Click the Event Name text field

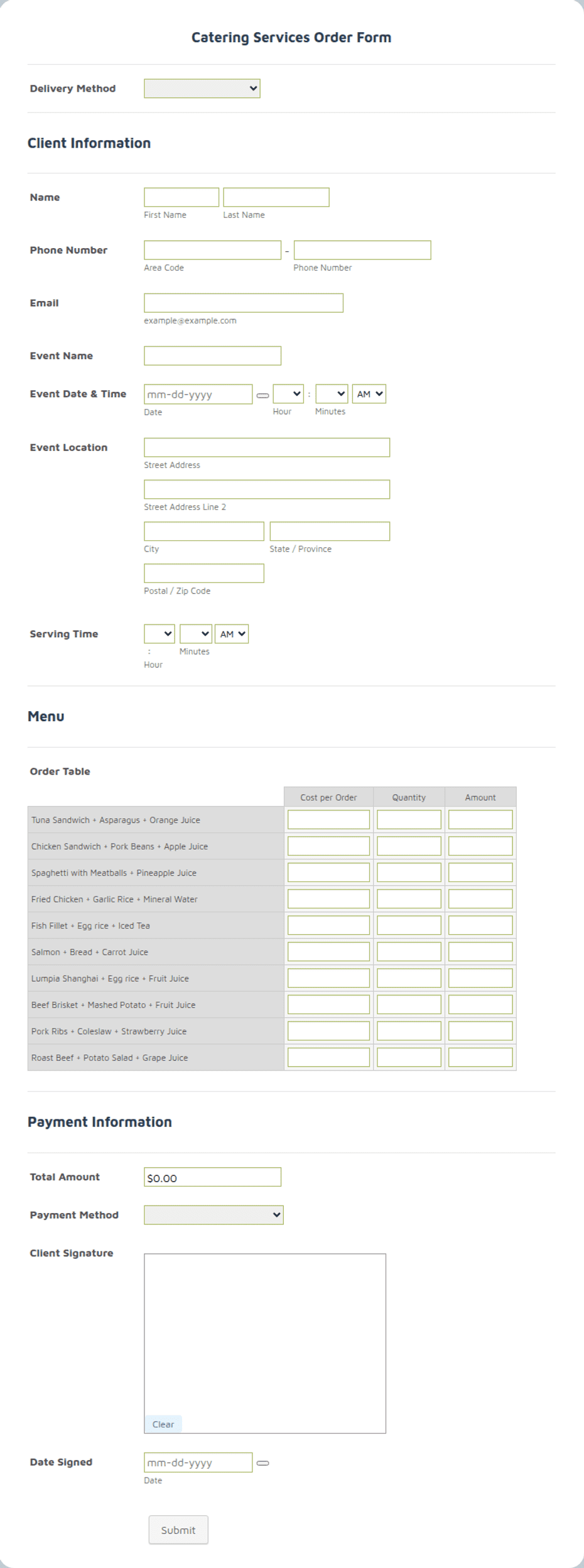pyautogui.click(x=212, y=356)
